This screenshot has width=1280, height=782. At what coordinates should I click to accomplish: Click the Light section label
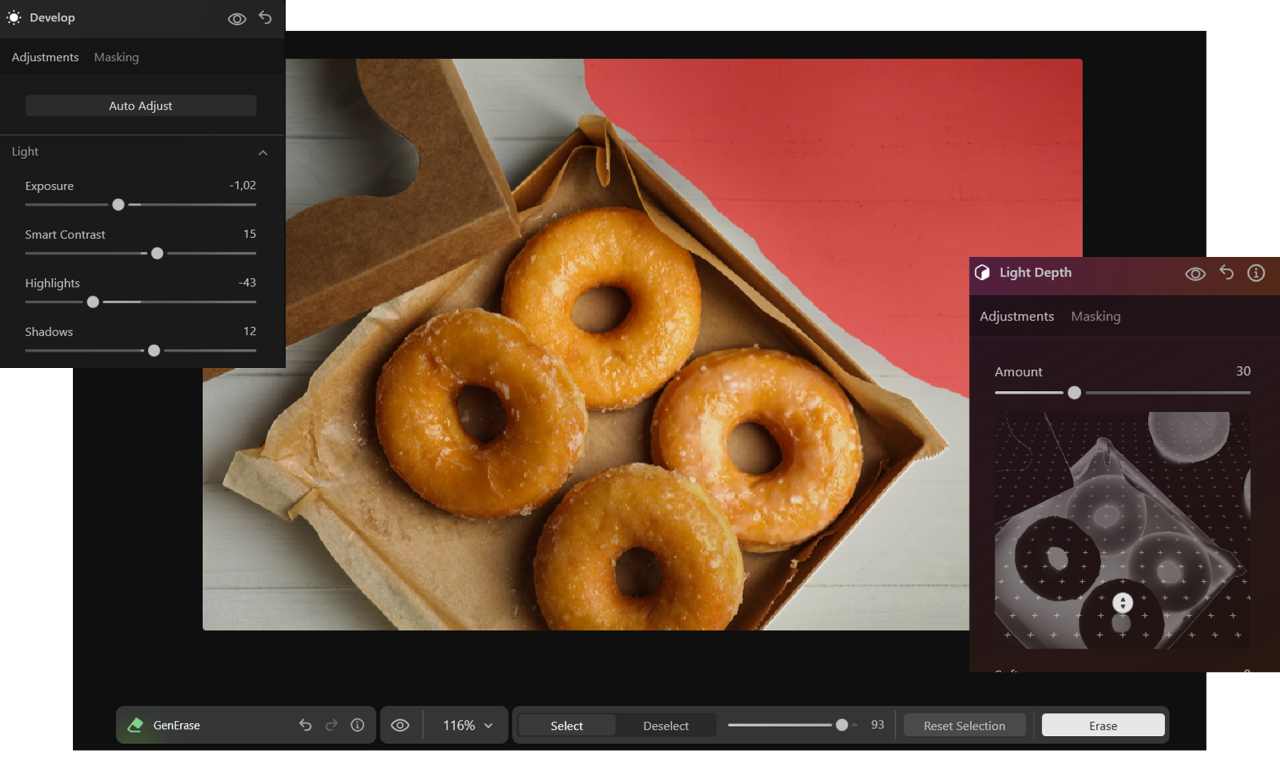coord(25,152)
